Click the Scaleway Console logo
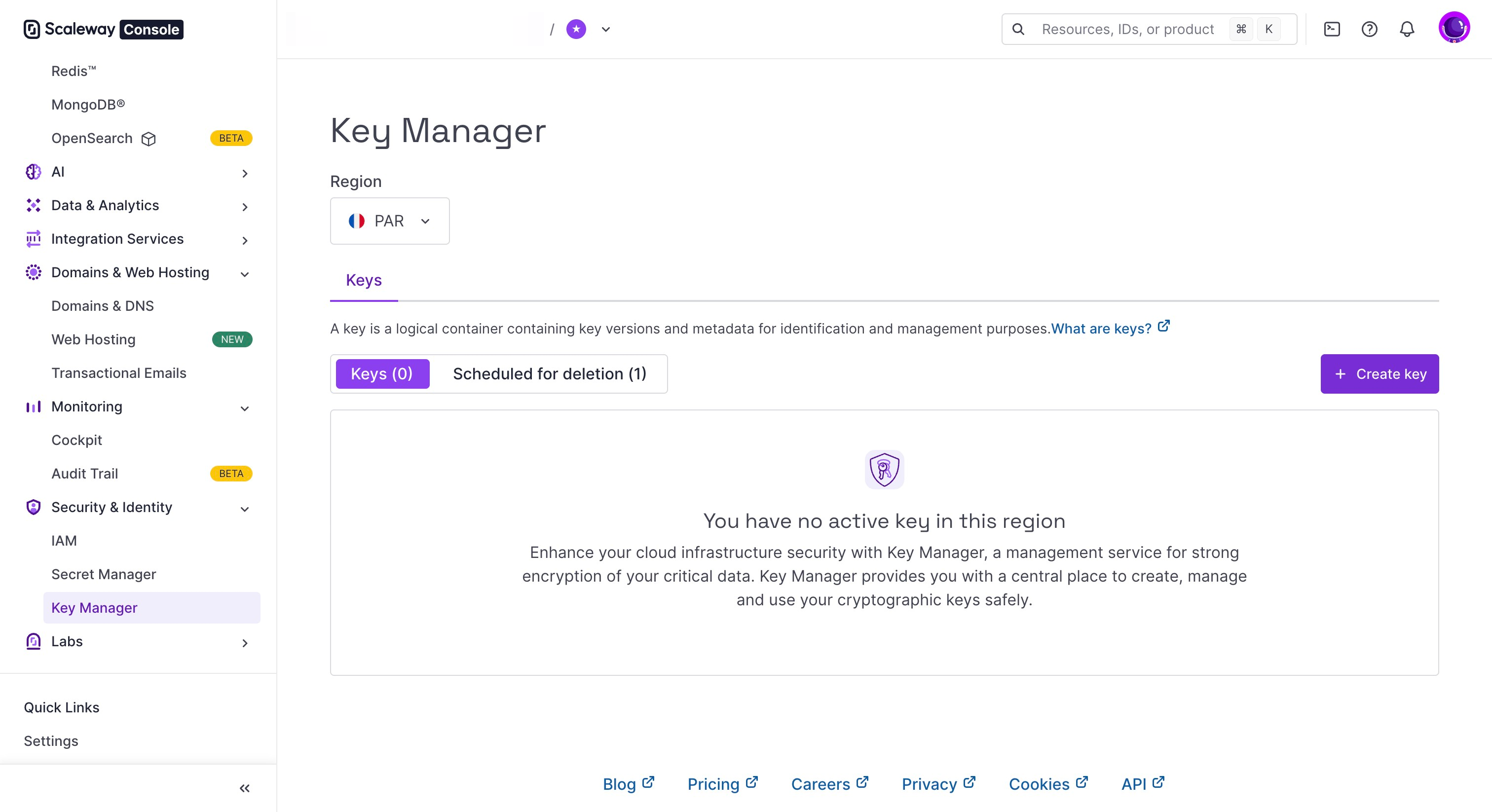1492x812 pixels. (103, 29)
